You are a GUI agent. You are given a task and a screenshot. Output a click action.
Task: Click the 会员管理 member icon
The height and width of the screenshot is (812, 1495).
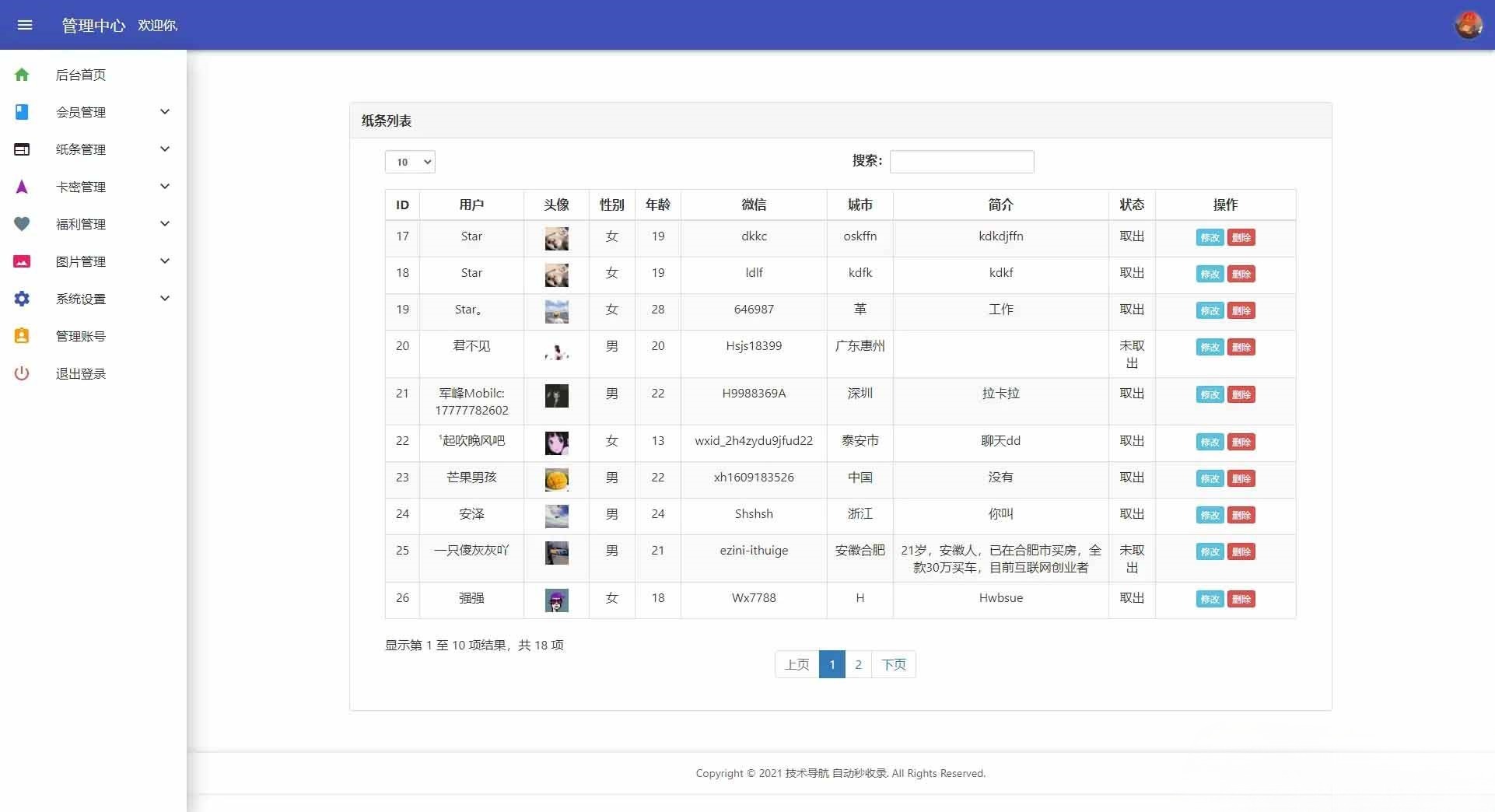click(x=21, y=111)
